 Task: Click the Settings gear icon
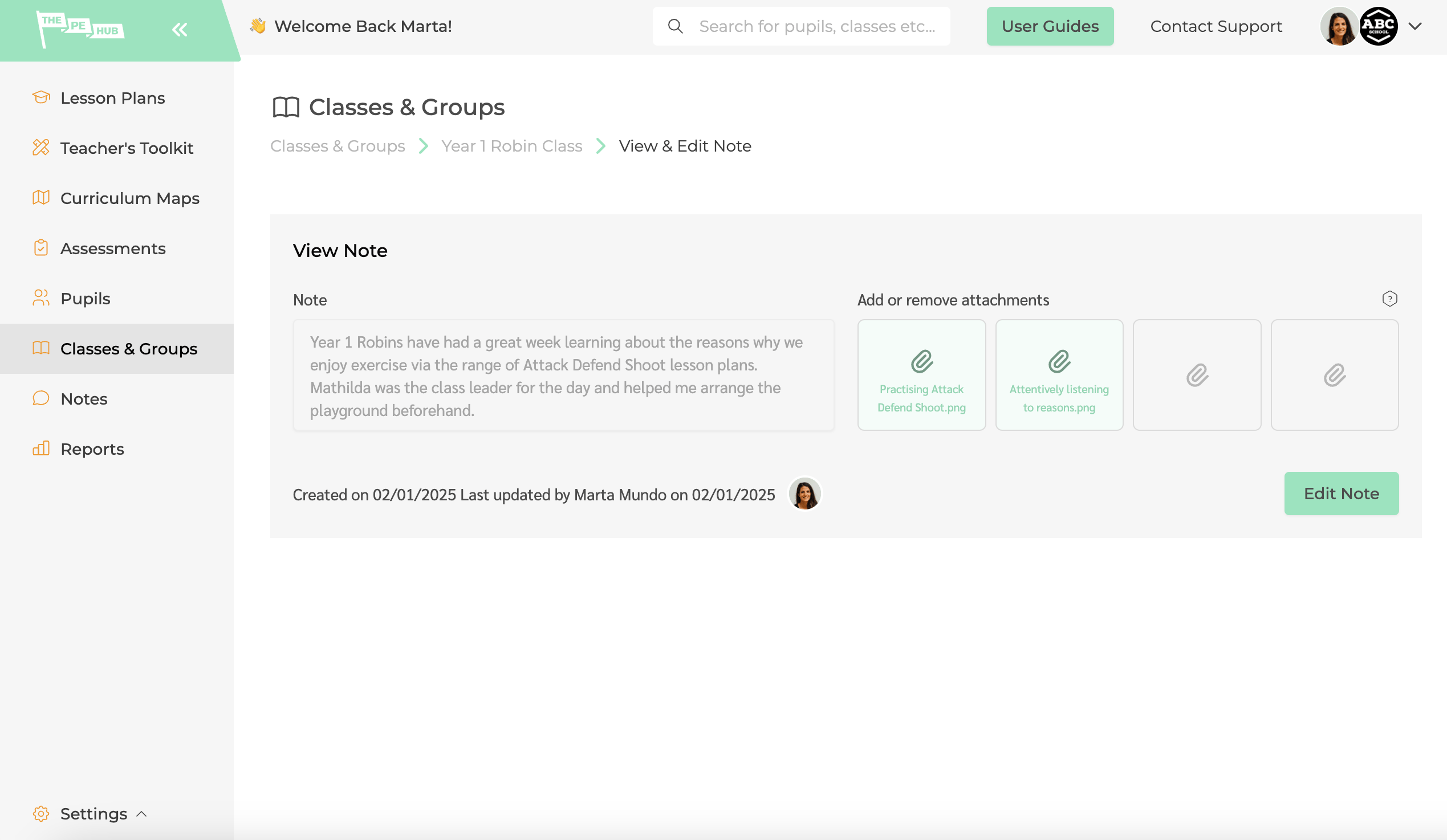coord(41,813)
